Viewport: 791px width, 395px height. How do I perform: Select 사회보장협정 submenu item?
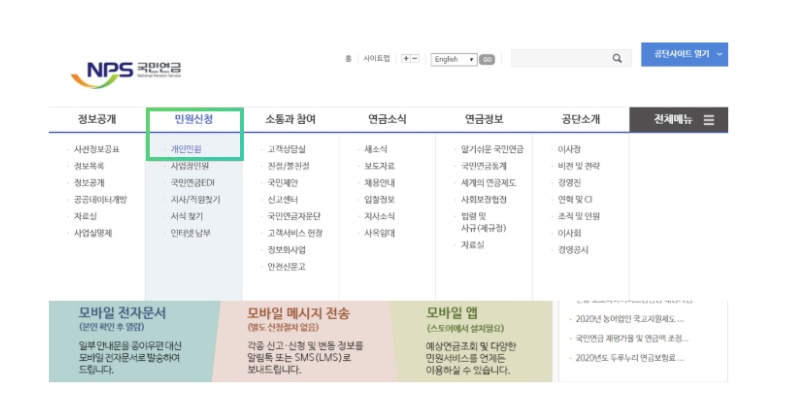tap(484, 200)
